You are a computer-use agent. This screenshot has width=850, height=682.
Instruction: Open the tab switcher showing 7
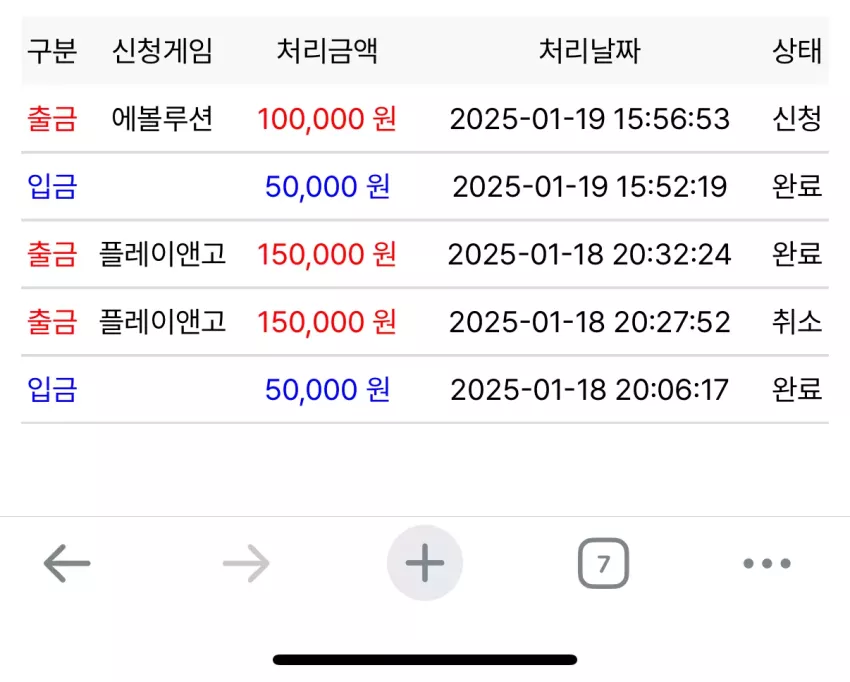(603, 563)
